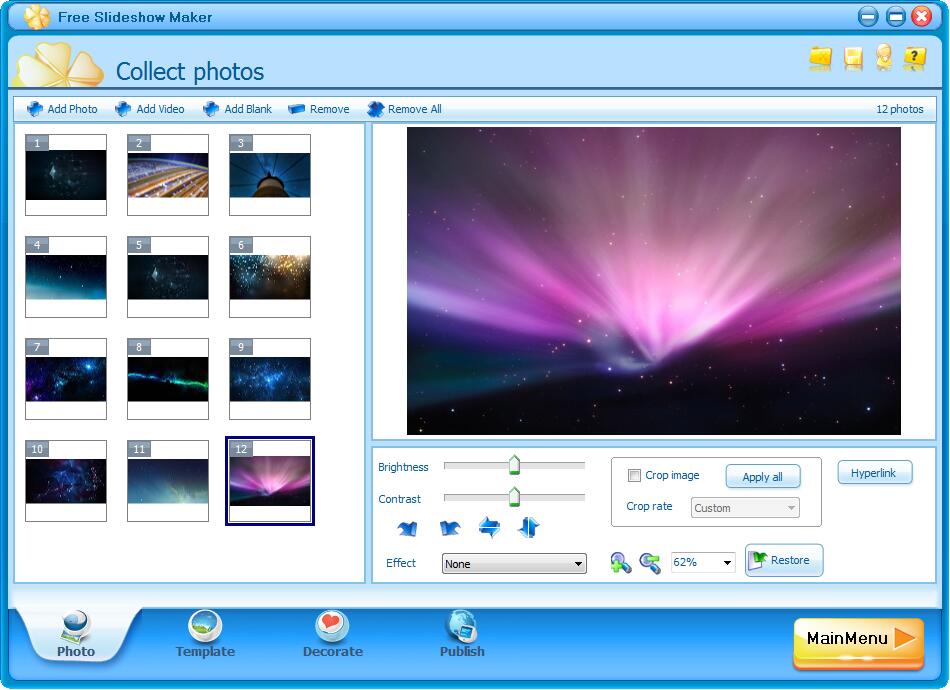
Task: Zoom out of the preview image
Action: coord(648,562)
